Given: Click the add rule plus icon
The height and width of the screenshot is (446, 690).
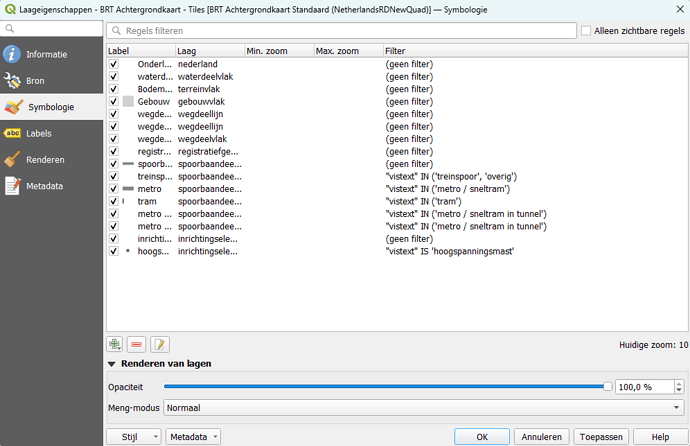Looking at the screenshot, I should point(115,344).
